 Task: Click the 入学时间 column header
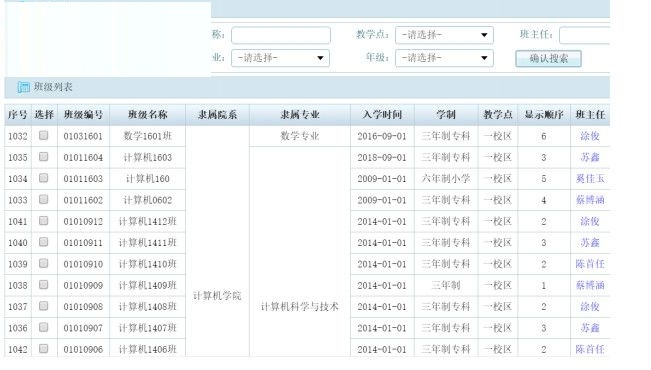pos(382,115)
